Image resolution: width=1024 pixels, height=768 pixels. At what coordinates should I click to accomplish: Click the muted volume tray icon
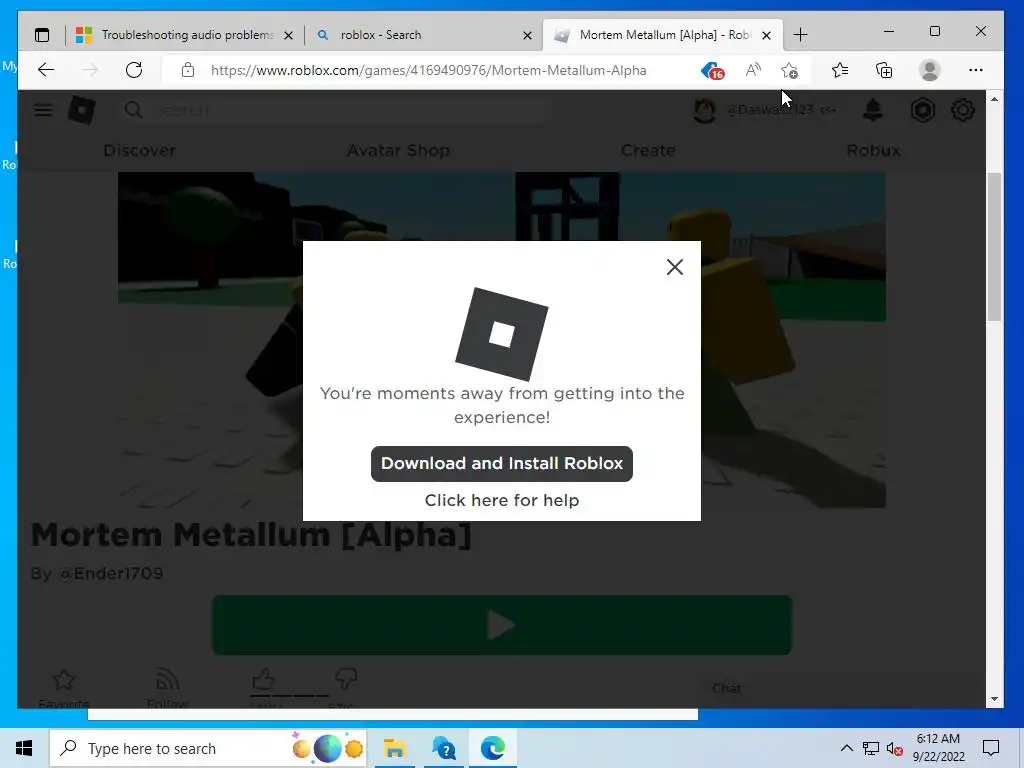click(x=895, y=748)
